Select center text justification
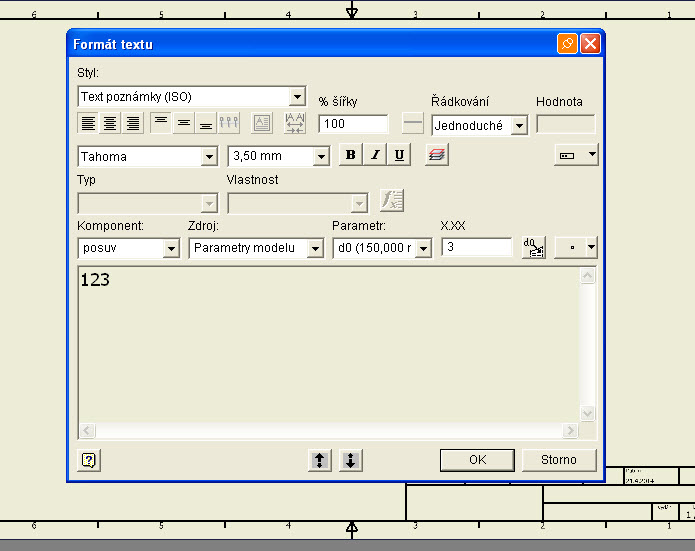Screen dimensions: 695x551 [x=110, y=124]
